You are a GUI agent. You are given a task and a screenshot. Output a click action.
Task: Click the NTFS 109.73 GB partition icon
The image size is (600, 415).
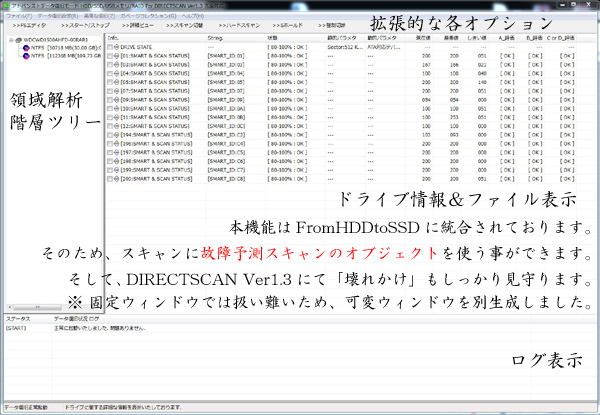26,56
